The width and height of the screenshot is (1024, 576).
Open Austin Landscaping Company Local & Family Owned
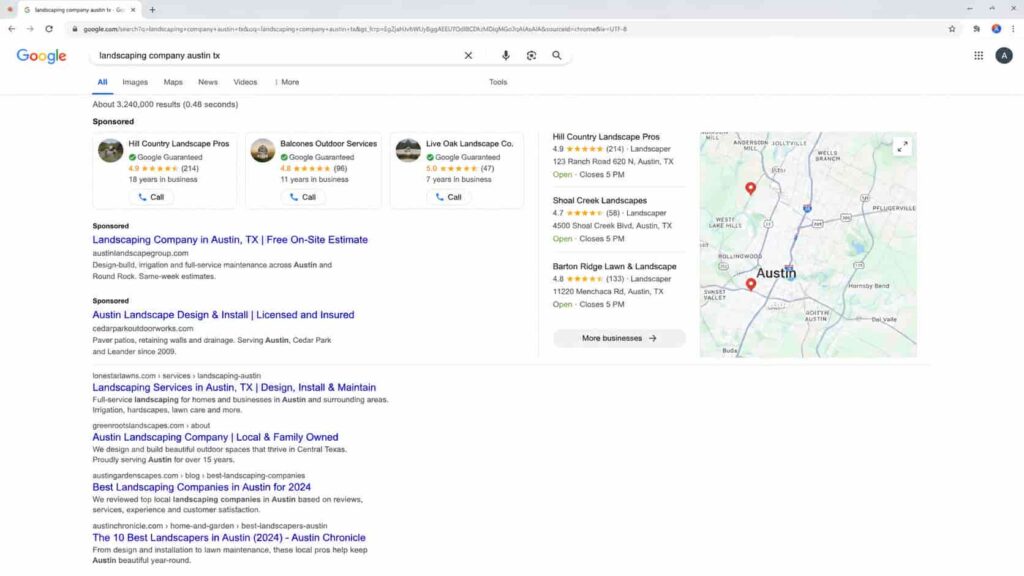[215, 437]
